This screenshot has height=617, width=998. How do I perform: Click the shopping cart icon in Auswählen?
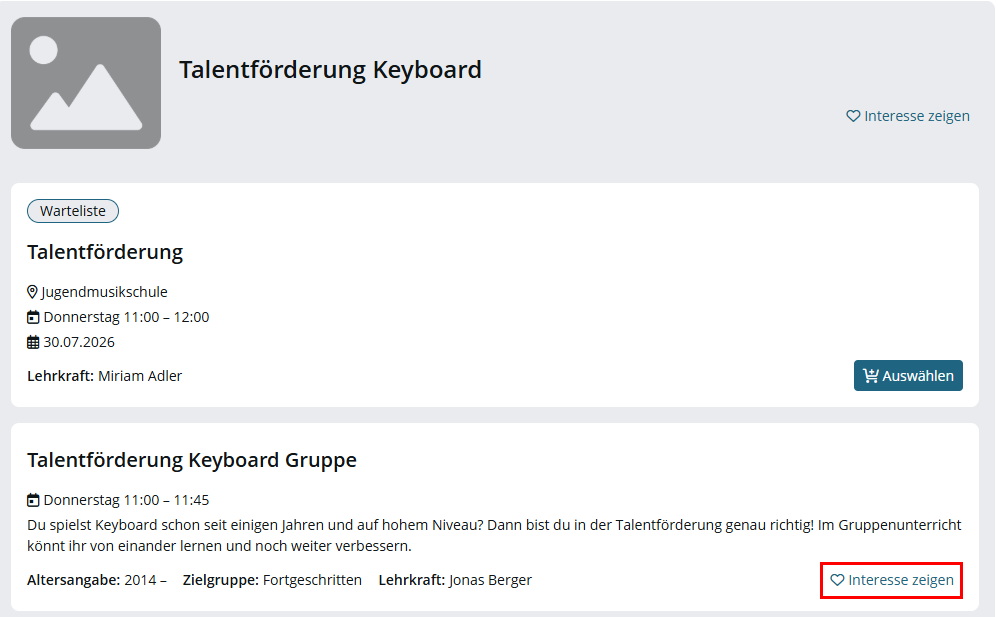pyautogui.click(x=871, y=376)
